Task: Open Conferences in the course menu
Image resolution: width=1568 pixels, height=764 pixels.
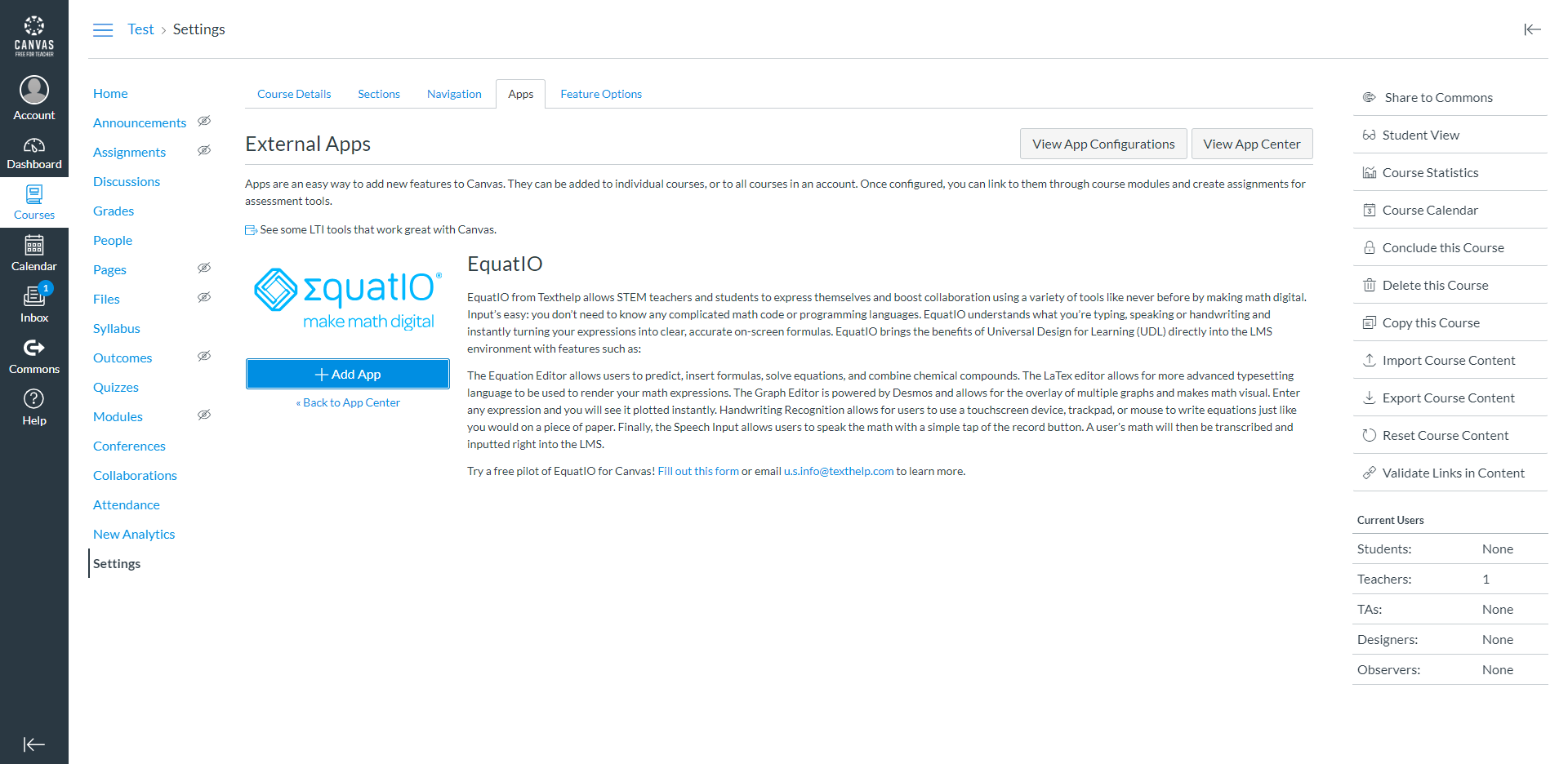Action: point(129,446)
